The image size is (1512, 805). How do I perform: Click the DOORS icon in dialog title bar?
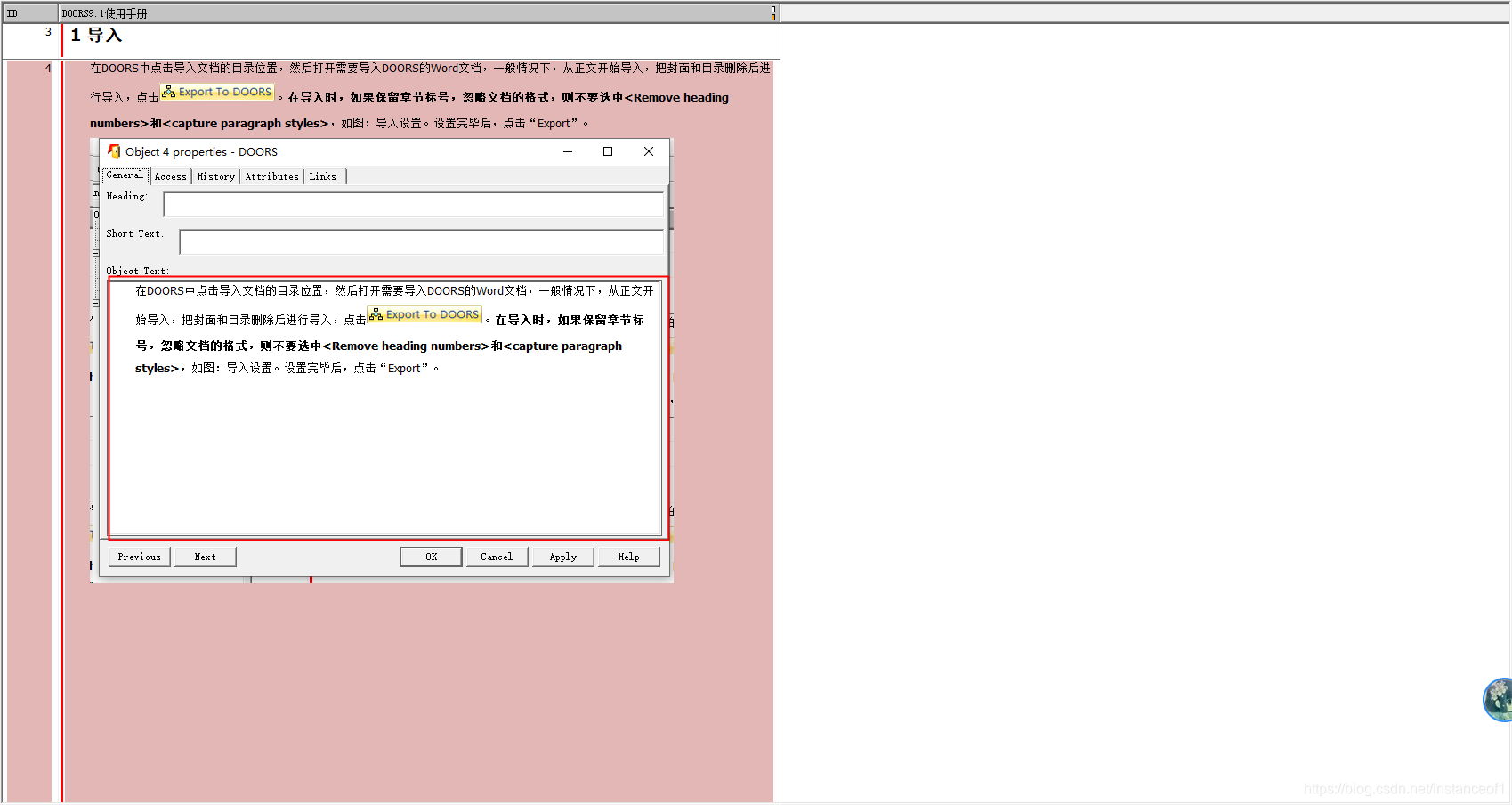tap(114, 151)
